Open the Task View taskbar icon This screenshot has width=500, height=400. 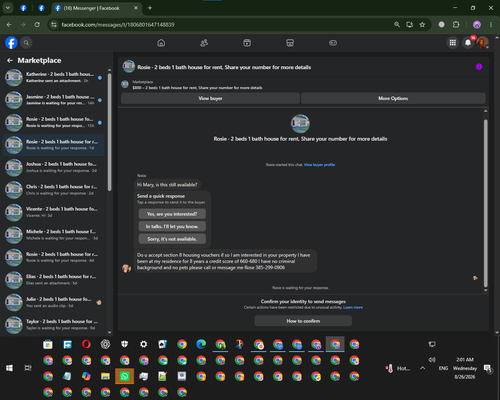coord(28,368)
